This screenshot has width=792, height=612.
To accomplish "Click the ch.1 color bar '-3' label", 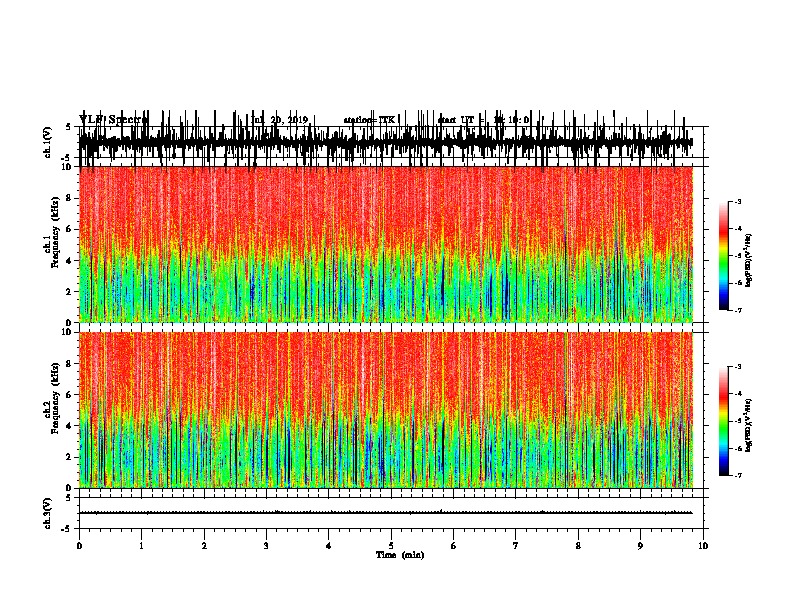I will (x=738, y=201).
